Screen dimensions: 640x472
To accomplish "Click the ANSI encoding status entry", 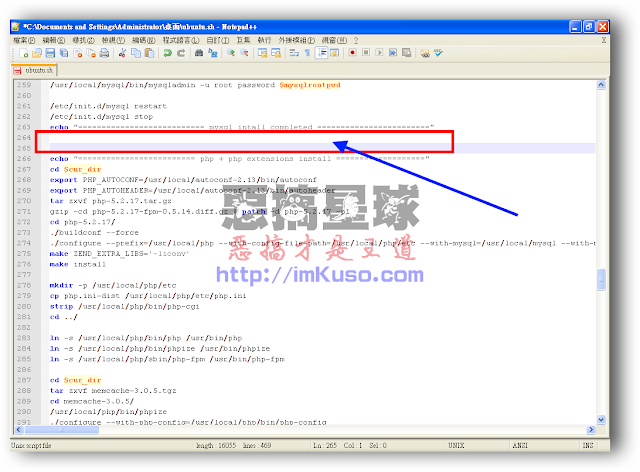I will (520, 445).
